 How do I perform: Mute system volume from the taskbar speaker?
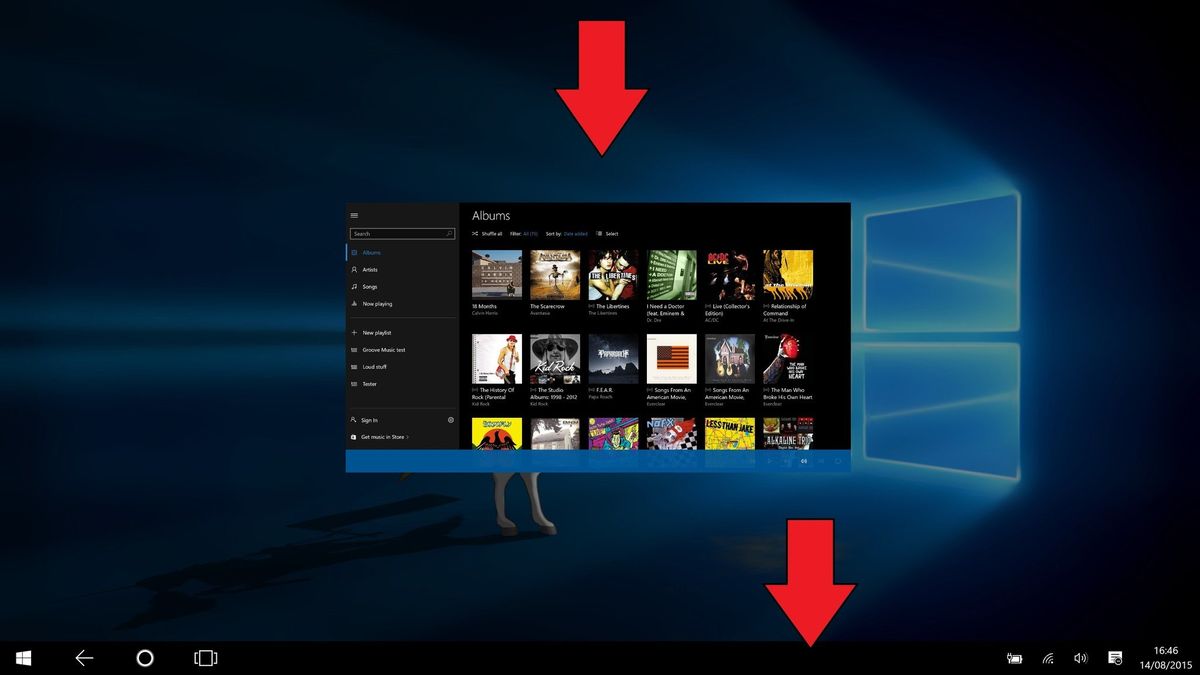(1080, 658)
